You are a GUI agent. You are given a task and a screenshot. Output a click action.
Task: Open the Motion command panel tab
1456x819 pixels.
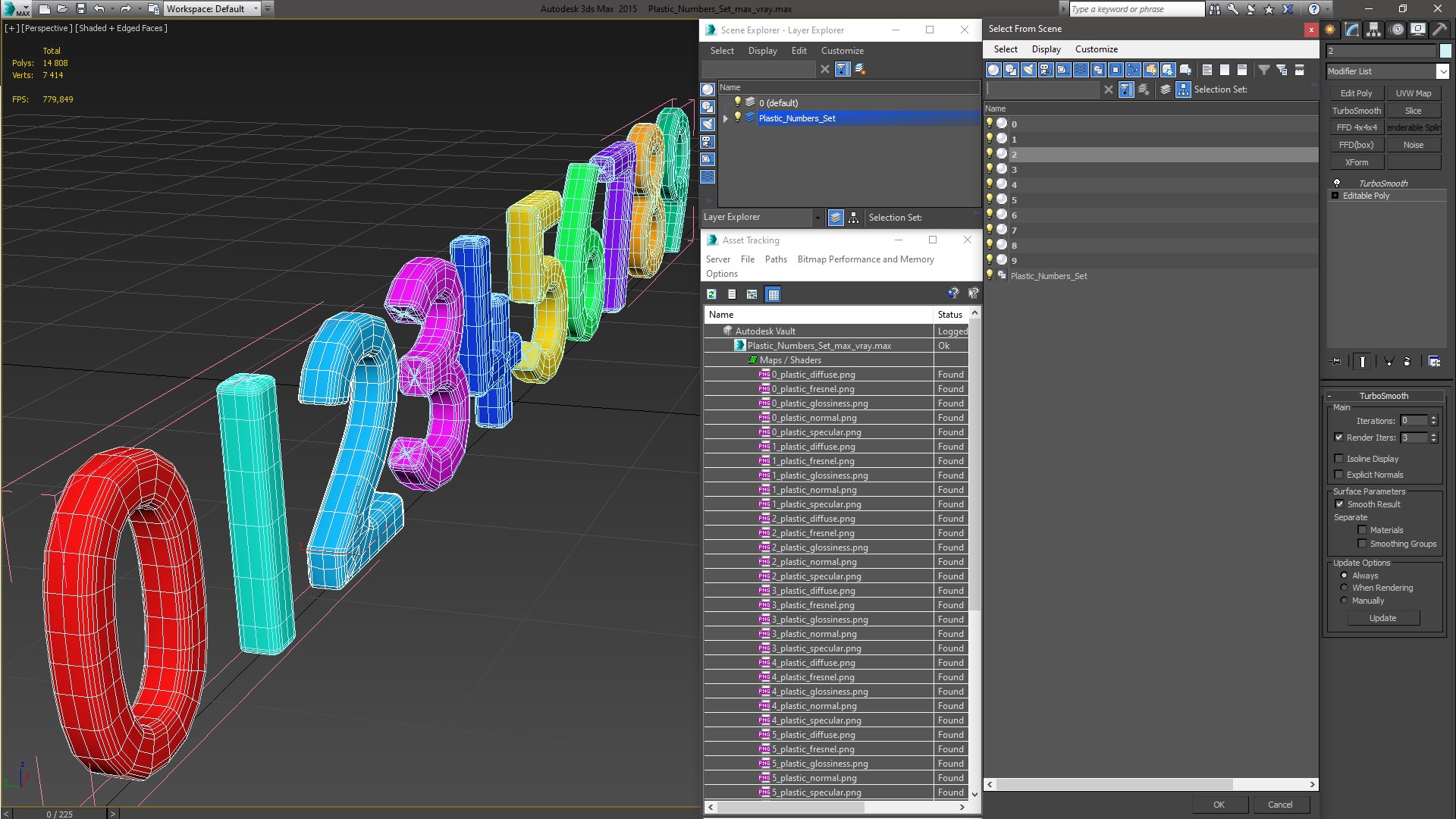tap(1396, 30)
